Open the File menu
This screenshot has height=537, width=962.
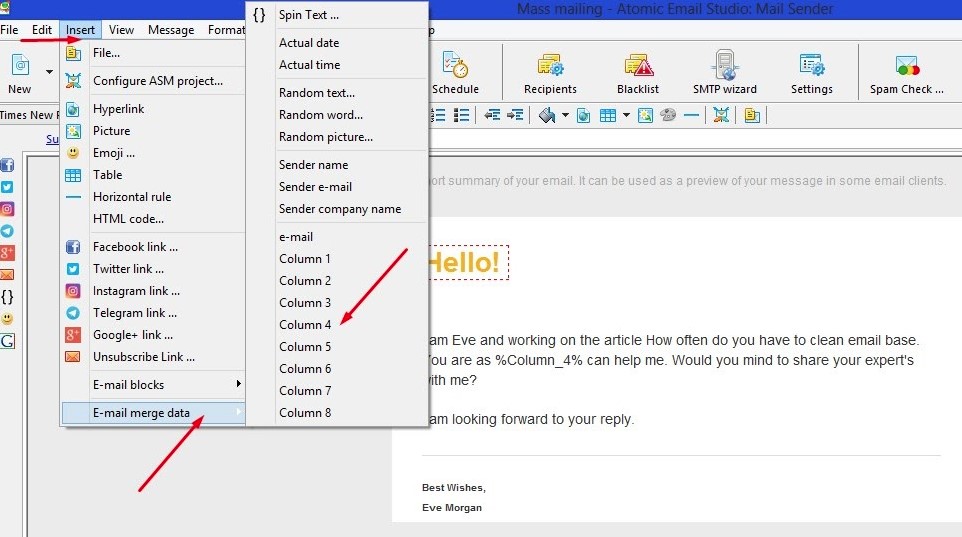click(x=9, y=29)
